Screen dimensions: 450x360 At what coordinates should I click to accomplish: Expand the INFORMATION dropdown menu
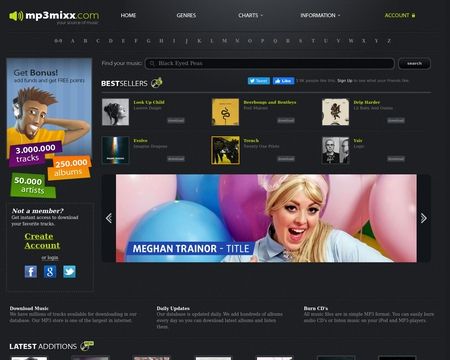[x=320, y=15]
